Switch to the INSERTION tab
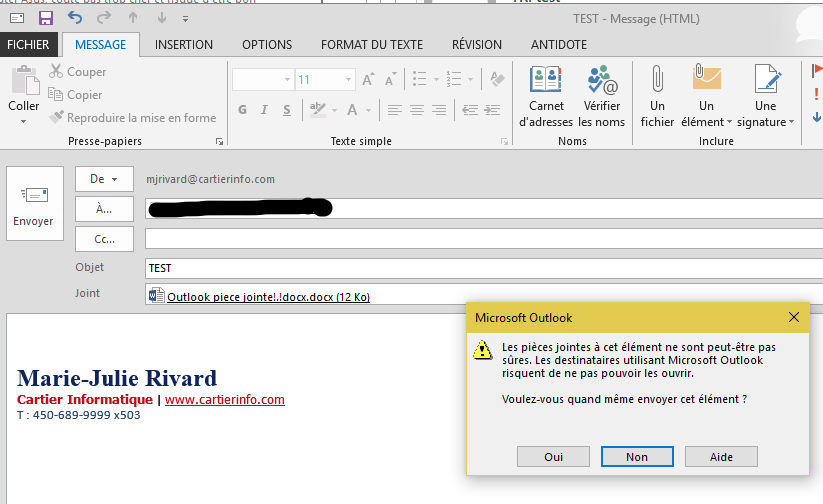The height and width of the screenshot is (504, 823). 184,45
